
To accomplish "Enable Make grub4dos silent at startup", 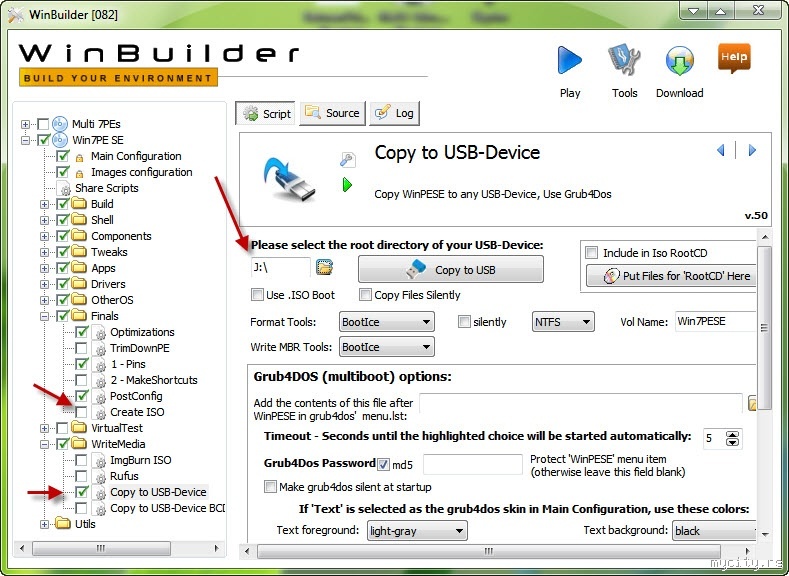I will [x=270, y=486].
